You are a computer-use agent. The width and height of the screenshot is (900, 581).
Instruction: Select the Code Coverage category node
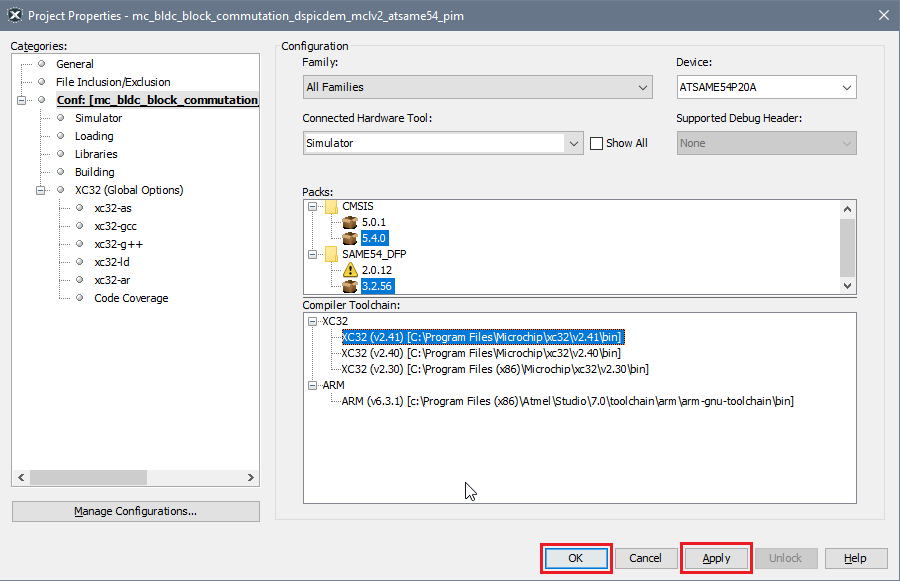(x=131, y=298)
